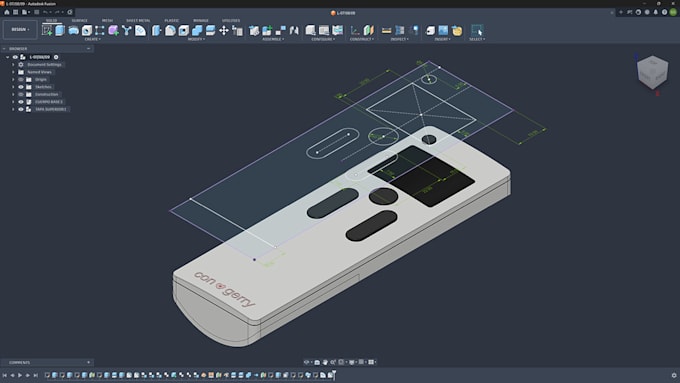Switch to the UTILITIES tab

tap(231, 20)
